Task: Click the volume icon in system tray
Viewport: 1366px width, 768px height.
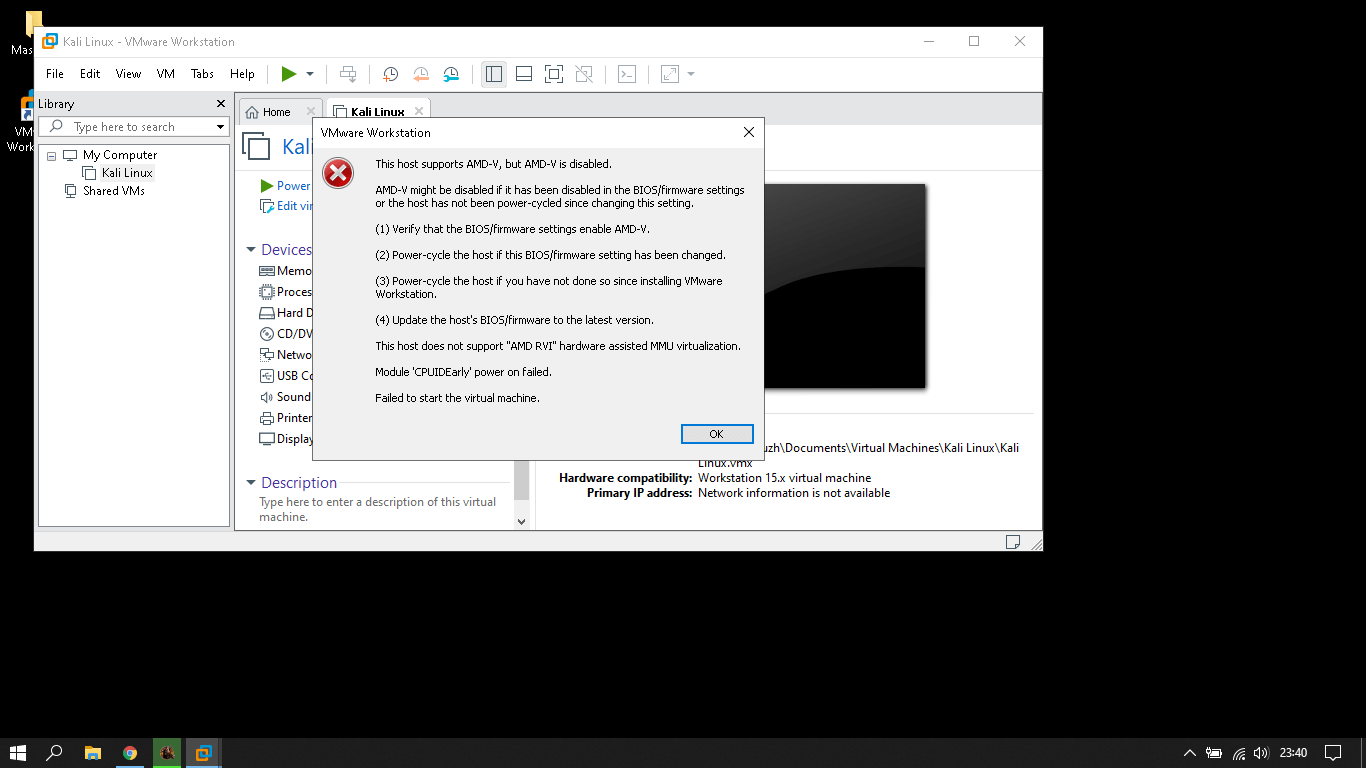Action: pyautogui.click(x=1261, y=753)
